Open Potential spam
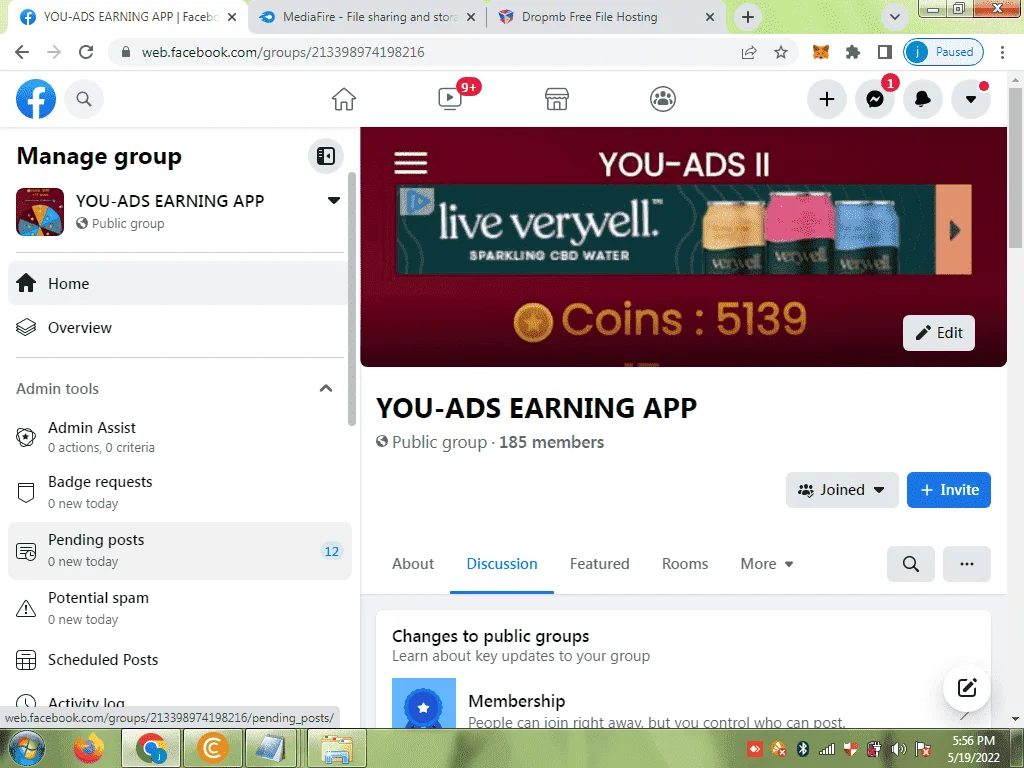The image size is (1024, 768). tap(178, 608)
